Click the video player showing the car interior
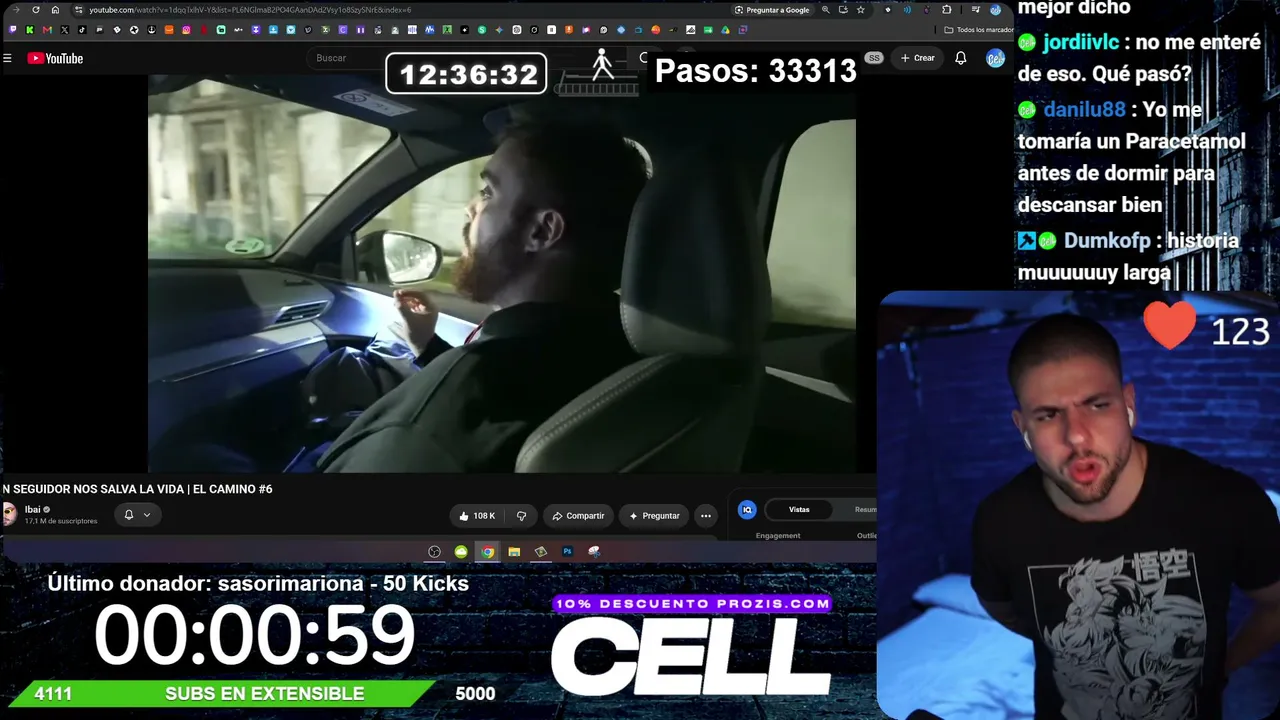Viewport: 1280px width, 720px height. coord(502,272)
